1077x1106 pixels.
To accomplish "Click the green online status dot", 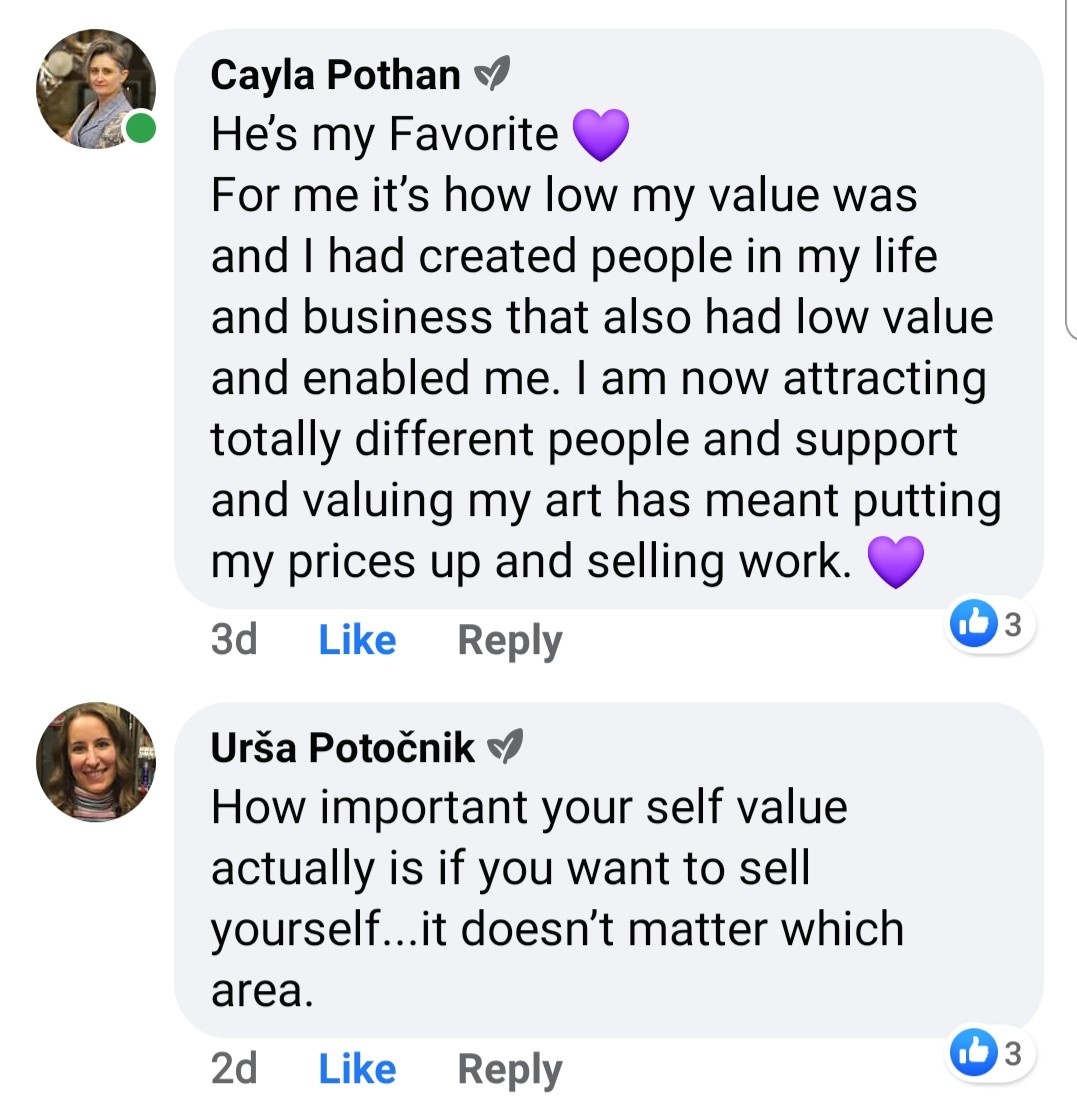I will [x=140, y=129].
